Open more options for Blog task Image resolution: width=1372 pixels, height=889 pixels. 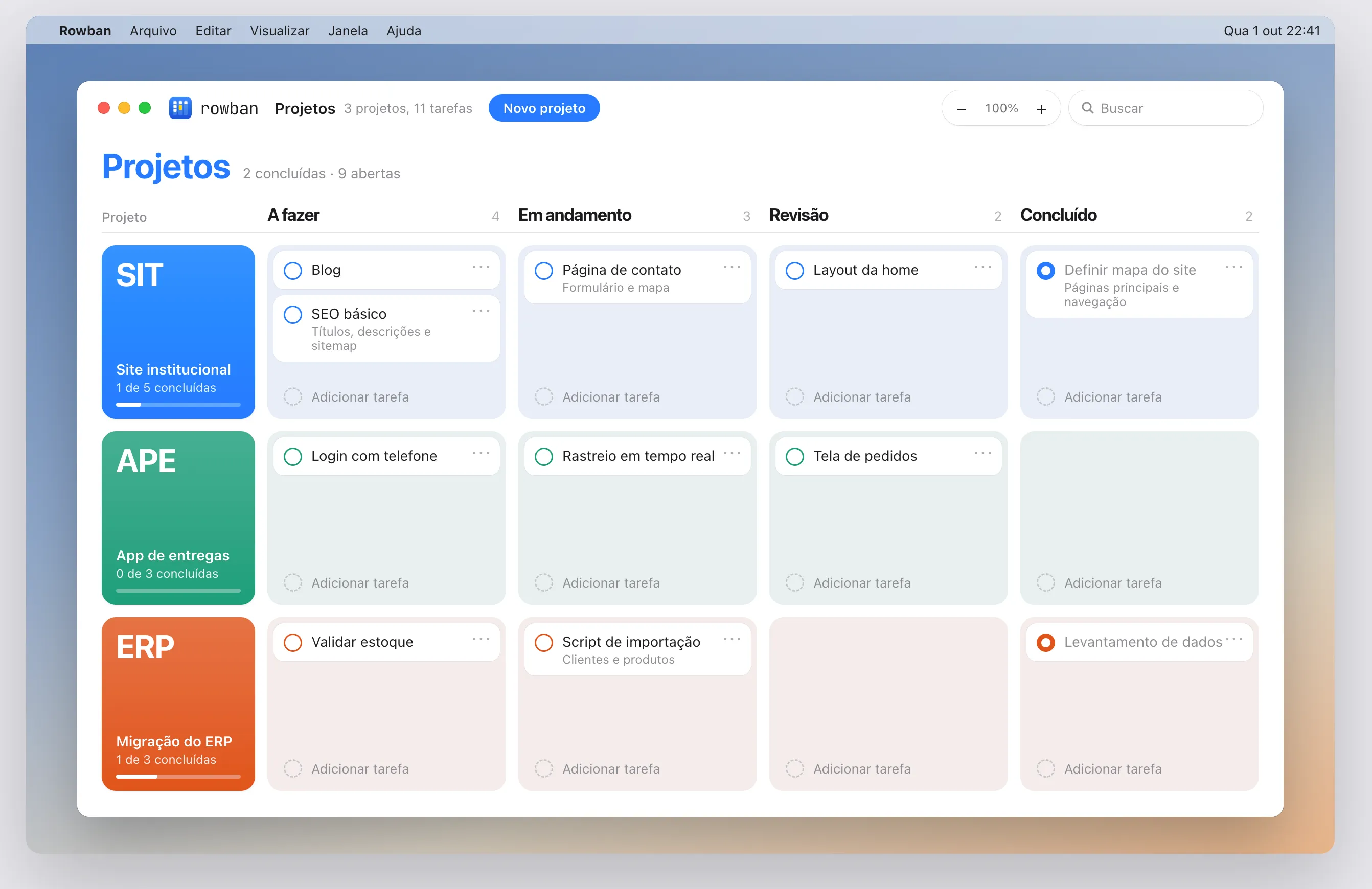(x=481, y=267)
